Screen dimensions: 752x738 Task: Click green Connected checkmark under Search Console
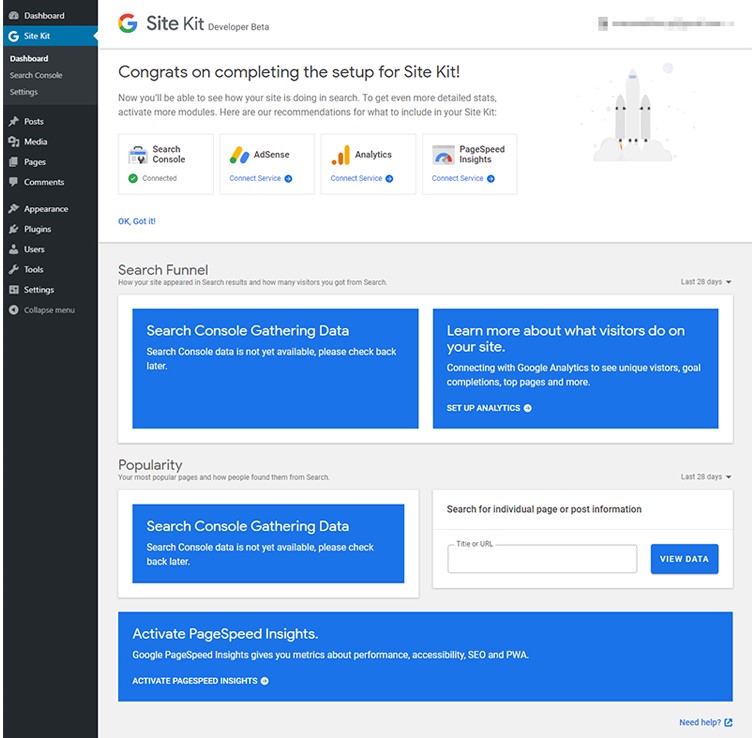[133, 178]
